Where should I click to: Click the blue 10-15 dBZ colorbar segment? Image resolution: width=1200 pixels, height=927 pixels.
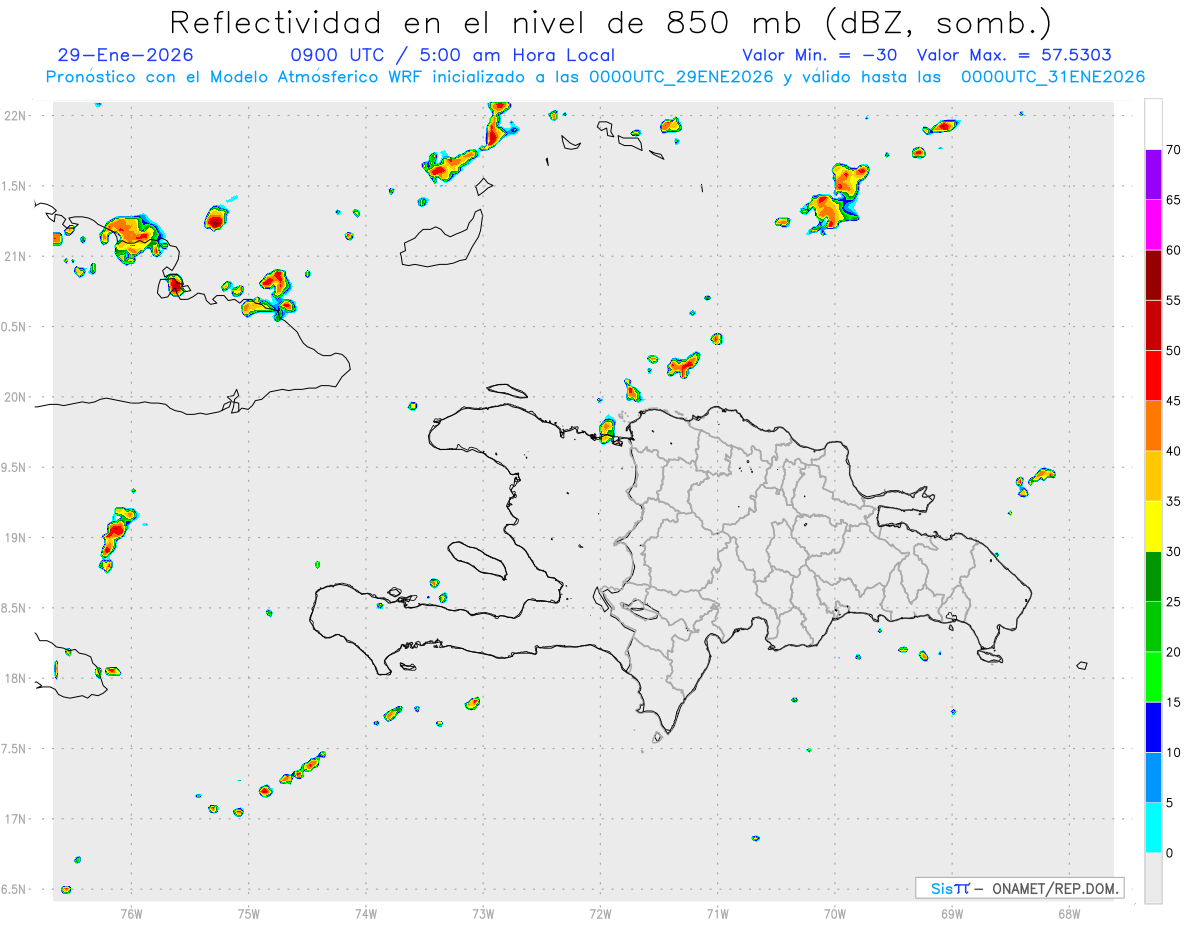click(1153, 727)
